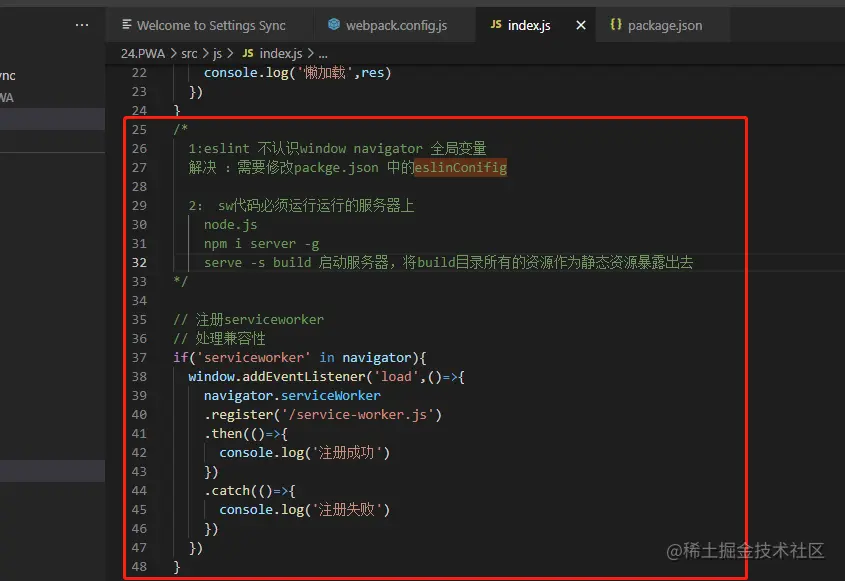Click console.log('注册成功') statement
This screenshot has width=845, height=581.
coord(304,453)
